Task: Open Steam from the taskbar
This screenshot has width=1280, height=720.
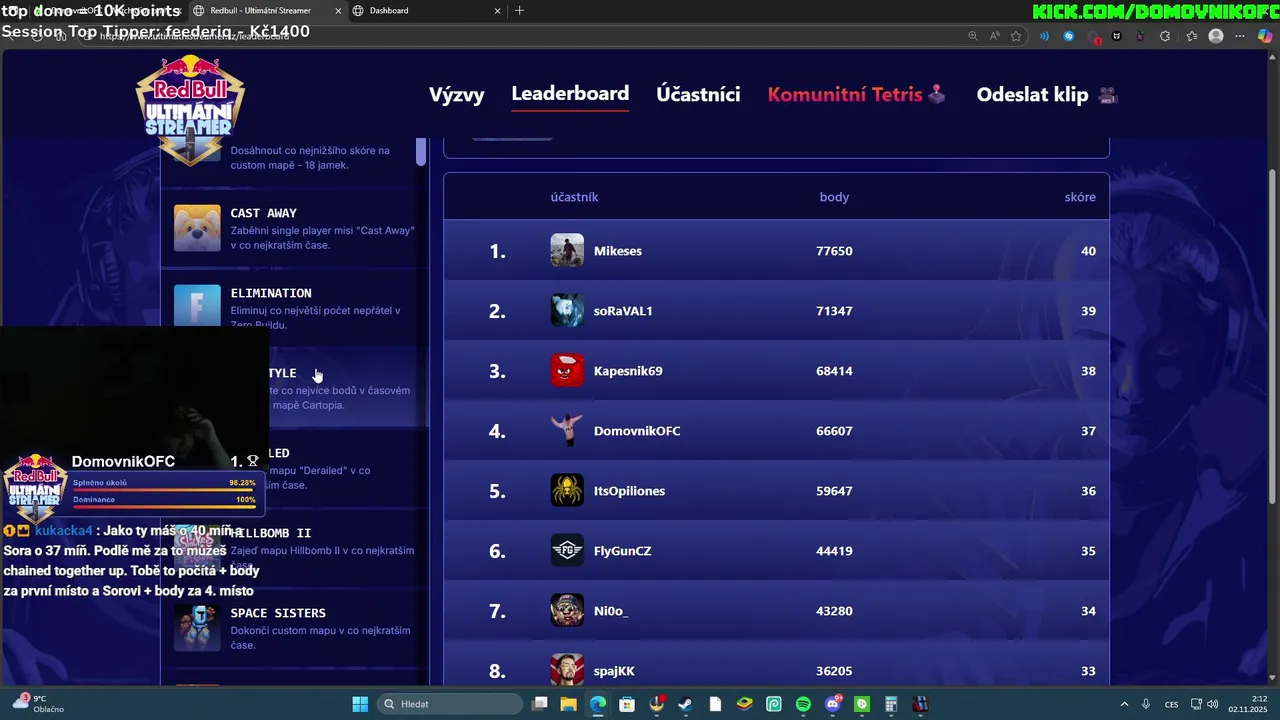Action: [x=685, y=704]
